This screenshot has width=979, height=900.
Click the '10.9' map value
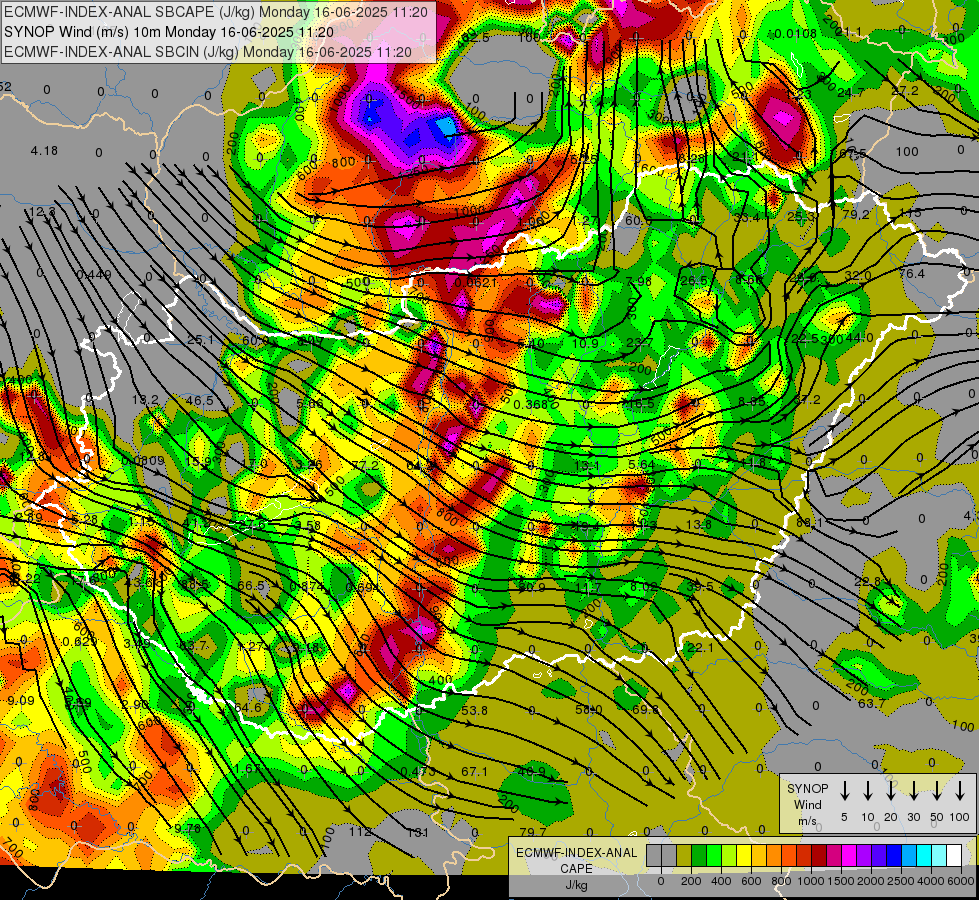point(585,344)
